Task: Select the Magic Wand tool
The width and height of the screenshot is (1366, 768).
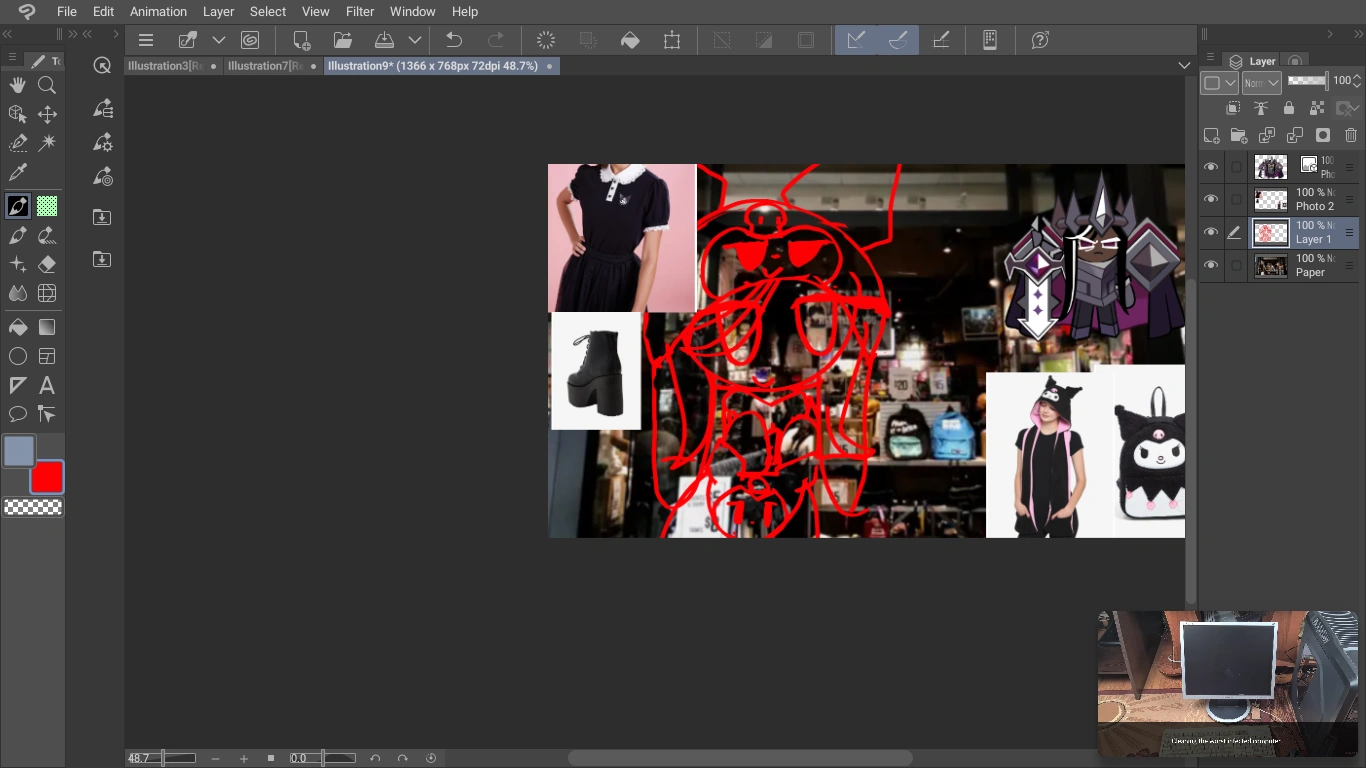Action: click(46, 143)
